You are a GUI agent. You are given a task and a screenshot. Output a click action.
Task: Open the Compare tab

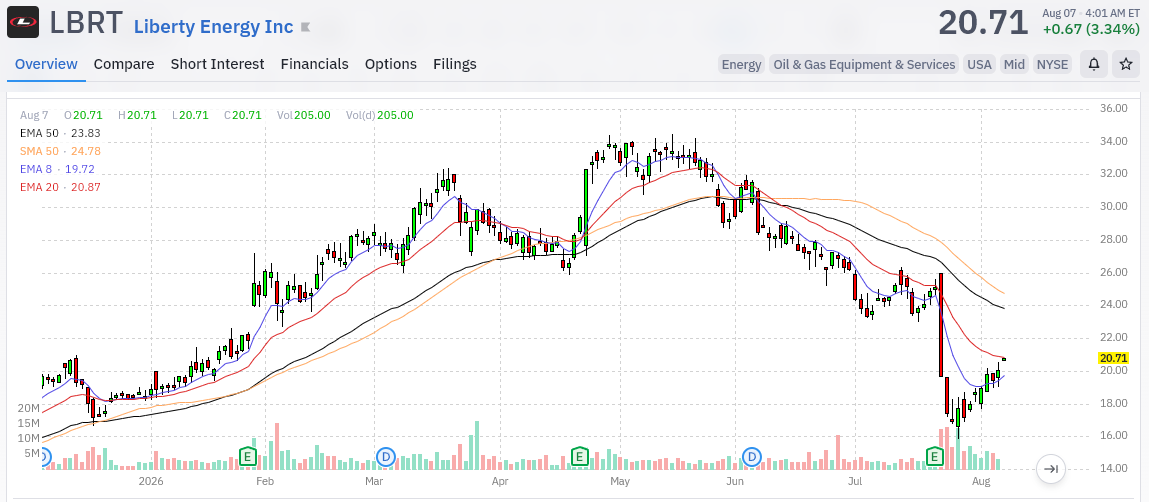coord(124,64)
